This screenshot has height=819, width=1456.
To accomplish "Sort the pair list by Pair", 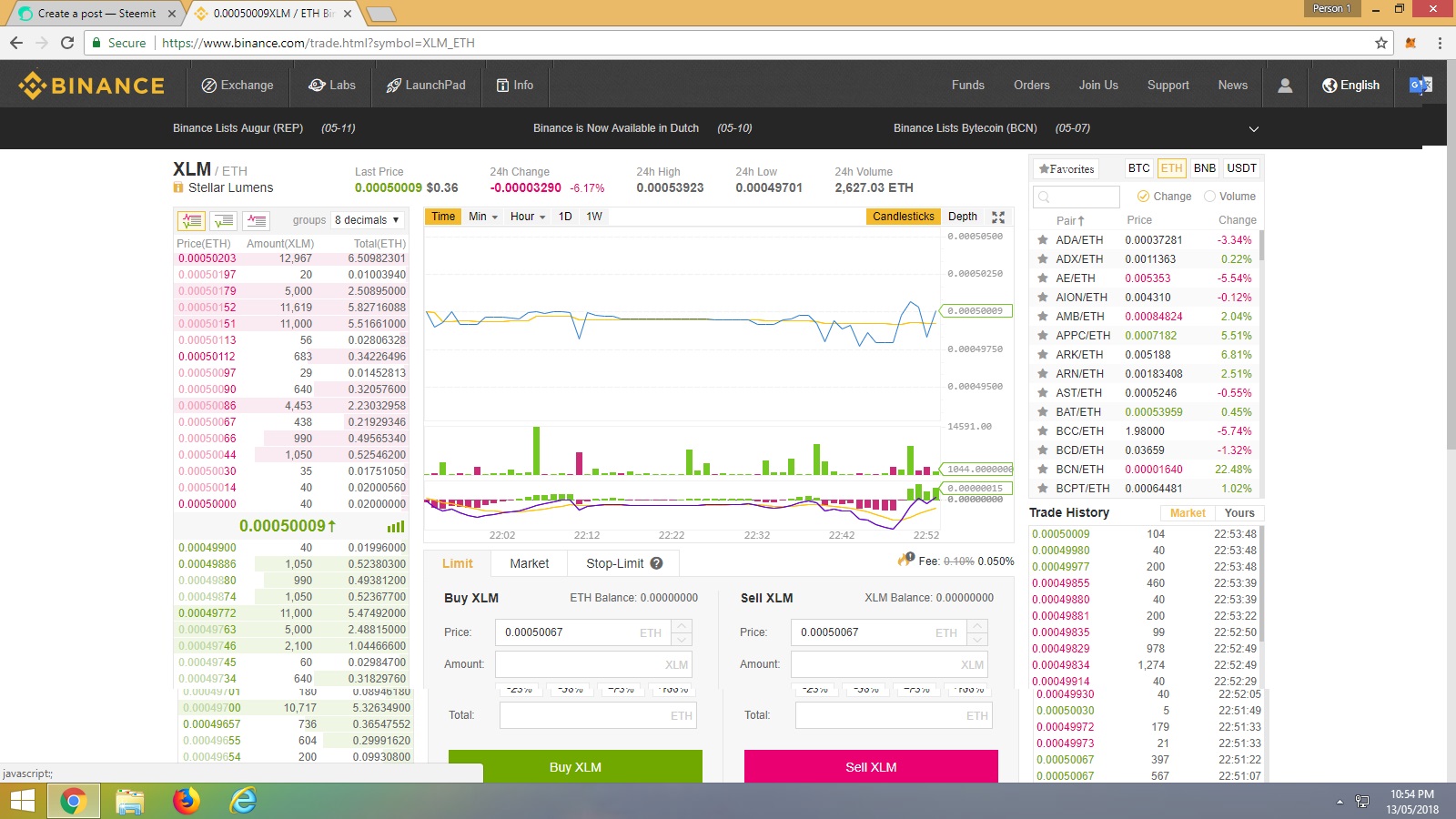I will point(1070,220).
